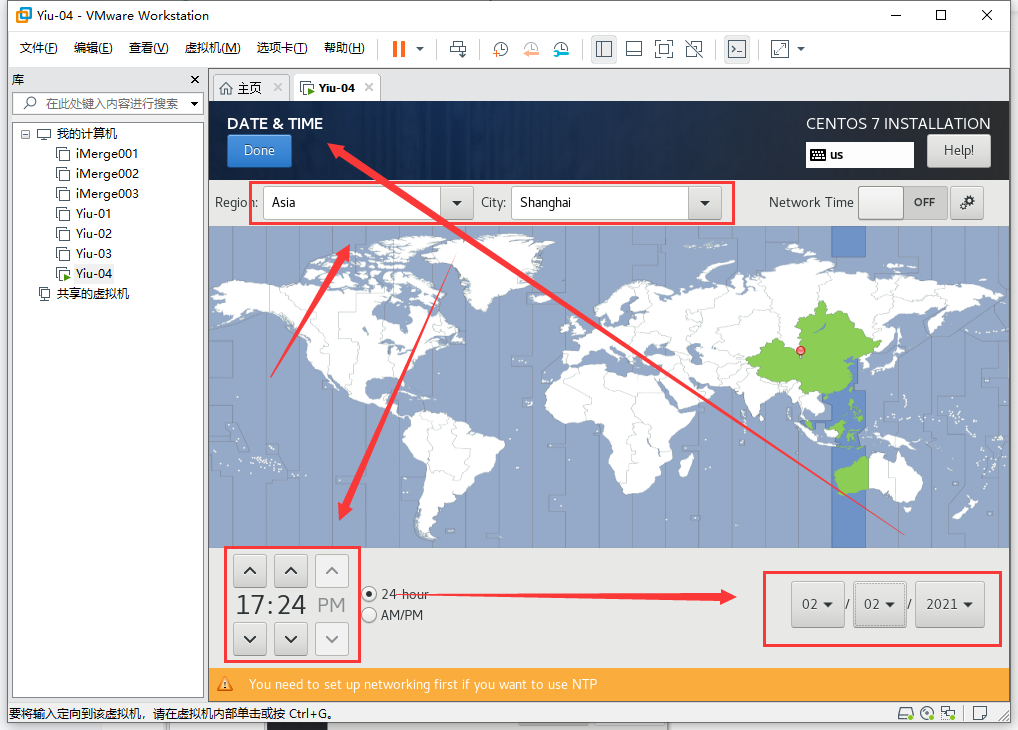This screenshot has width=1018, height=730.
Task: Click the CD/DVD status bar icon
Action: point(927,714)
